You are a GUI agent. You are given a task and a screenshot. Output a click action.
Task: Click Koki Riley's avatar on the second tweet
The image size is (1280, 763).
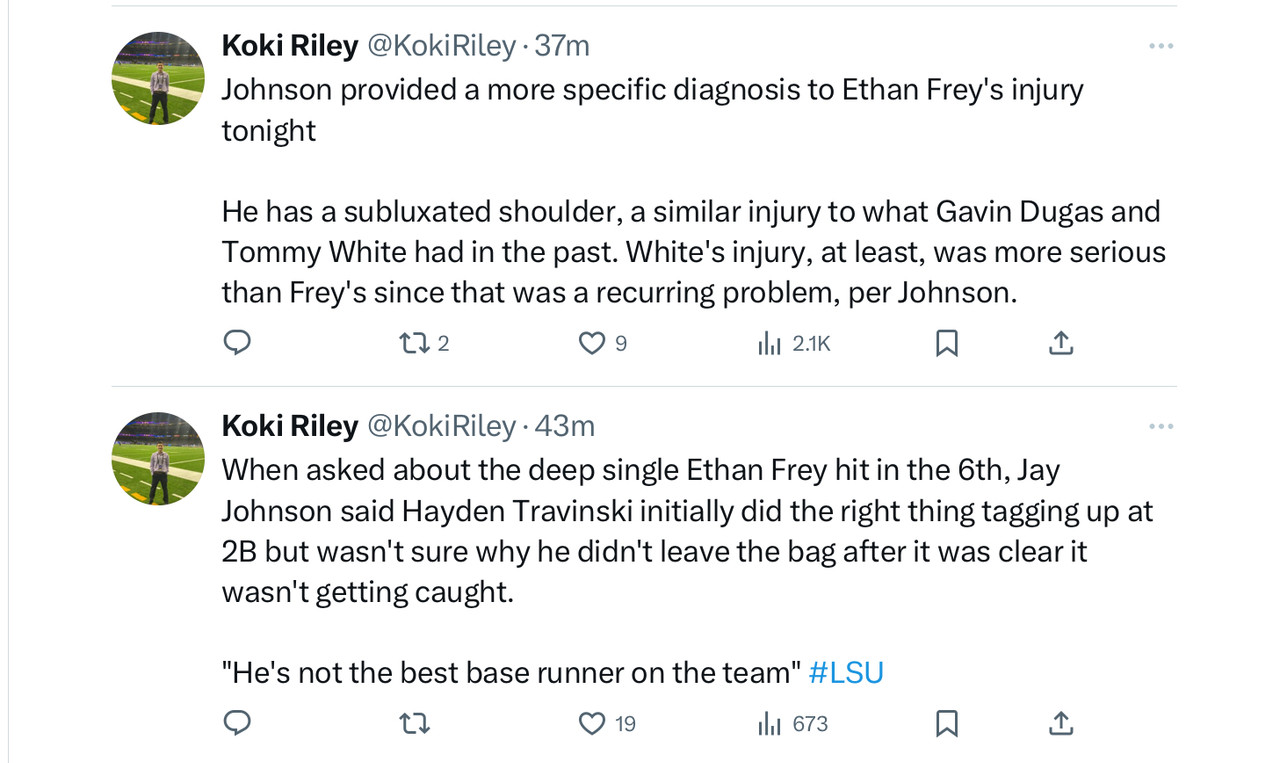tap(158, 458)
